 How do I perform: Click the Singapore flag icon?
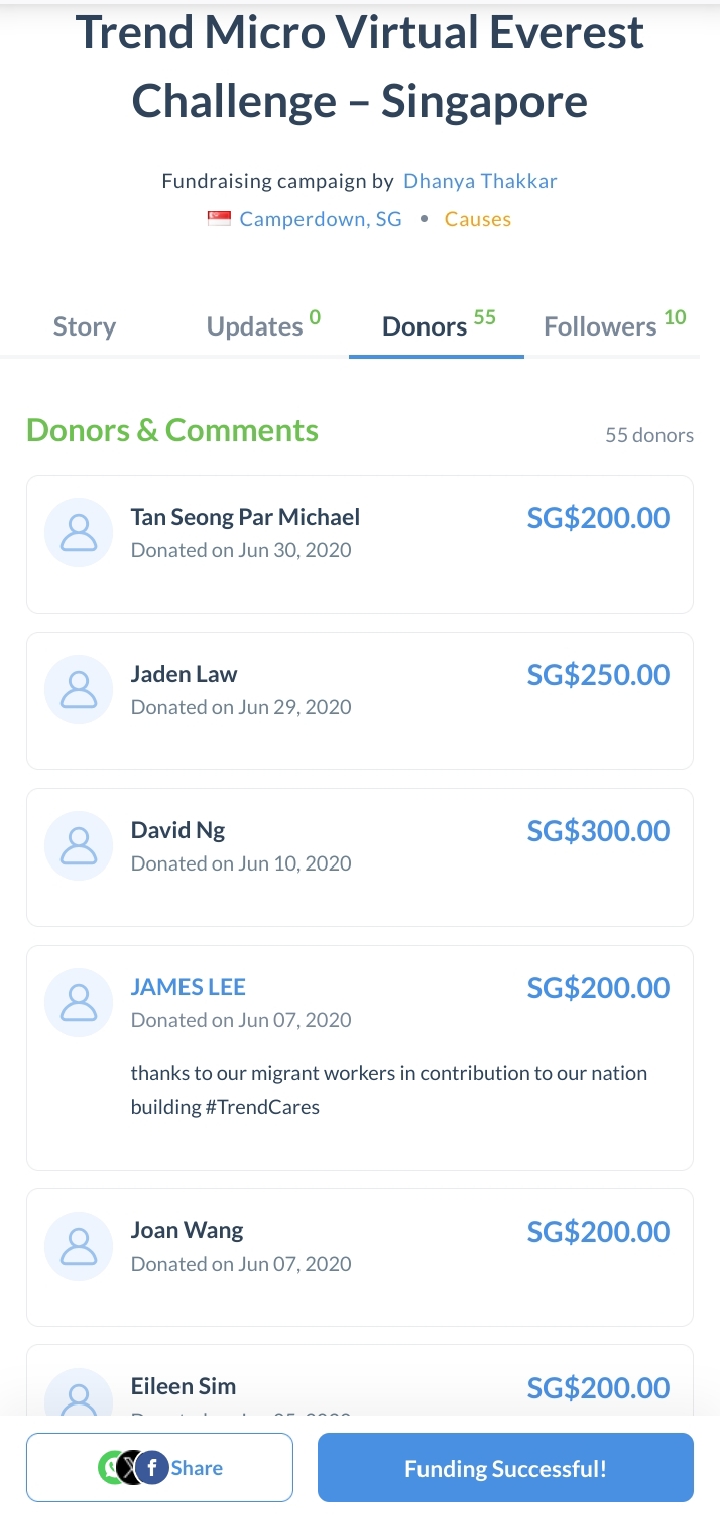219,219
